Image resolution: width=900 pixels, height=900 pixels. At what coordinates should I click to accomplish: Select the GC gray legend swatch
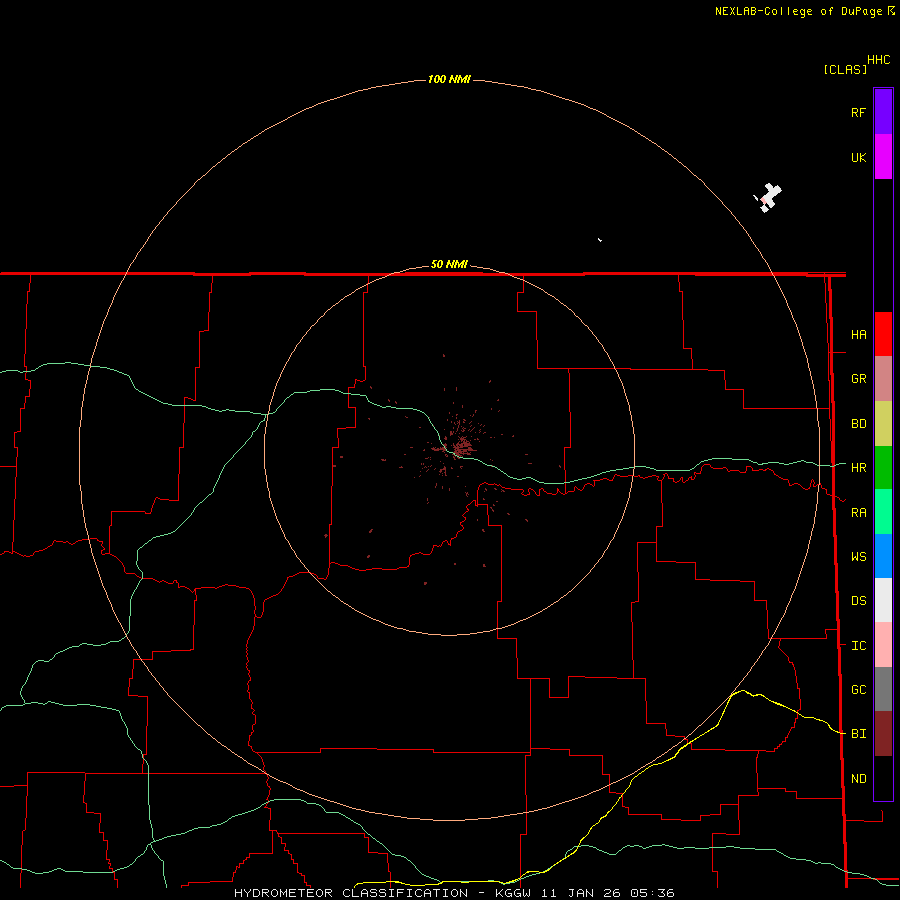[x=883, y=689]
